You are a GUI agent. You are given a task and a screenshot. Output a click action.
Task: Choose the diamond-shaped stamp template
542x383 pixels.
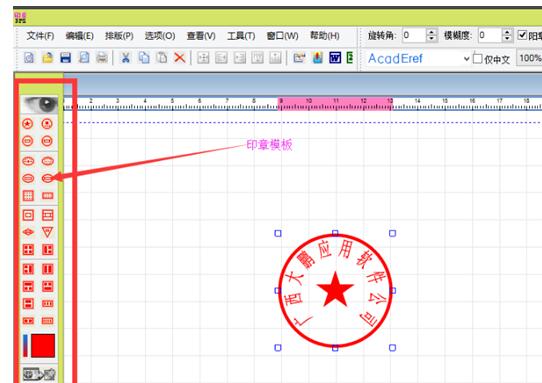click(28, 232)
